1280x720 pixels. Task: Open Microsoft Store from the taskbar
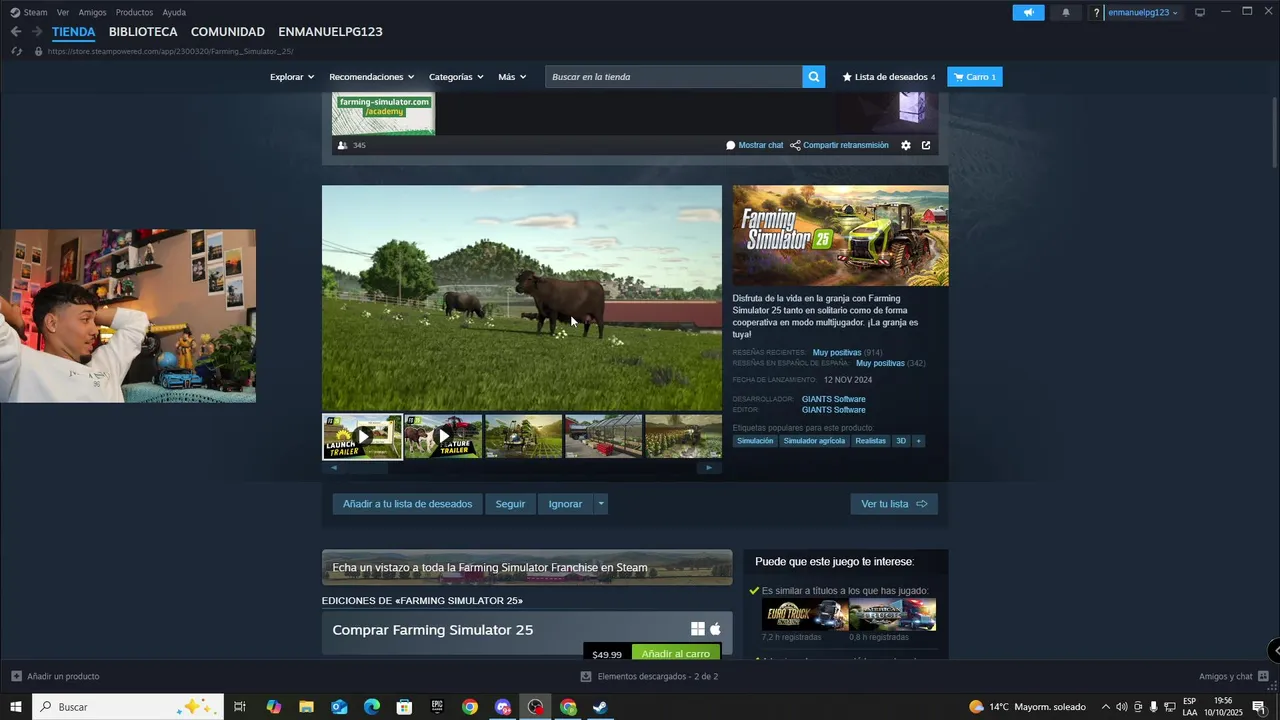(x=404, y=707)
